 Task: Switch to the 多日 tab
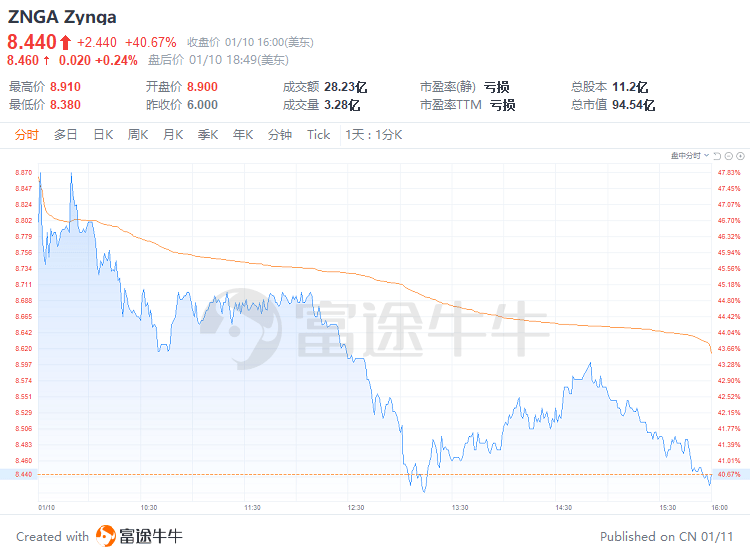click(66, 135)
